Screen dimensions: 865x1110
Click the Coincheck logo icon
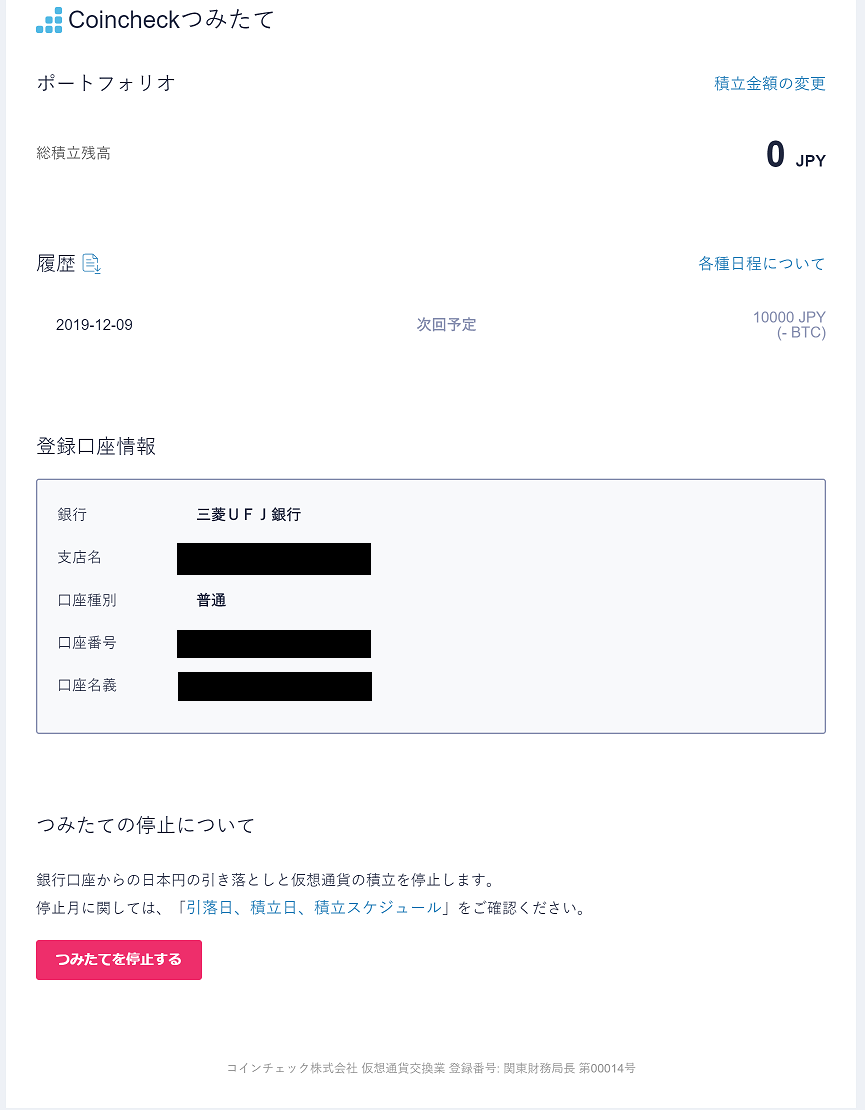click(x=49, y=20)
